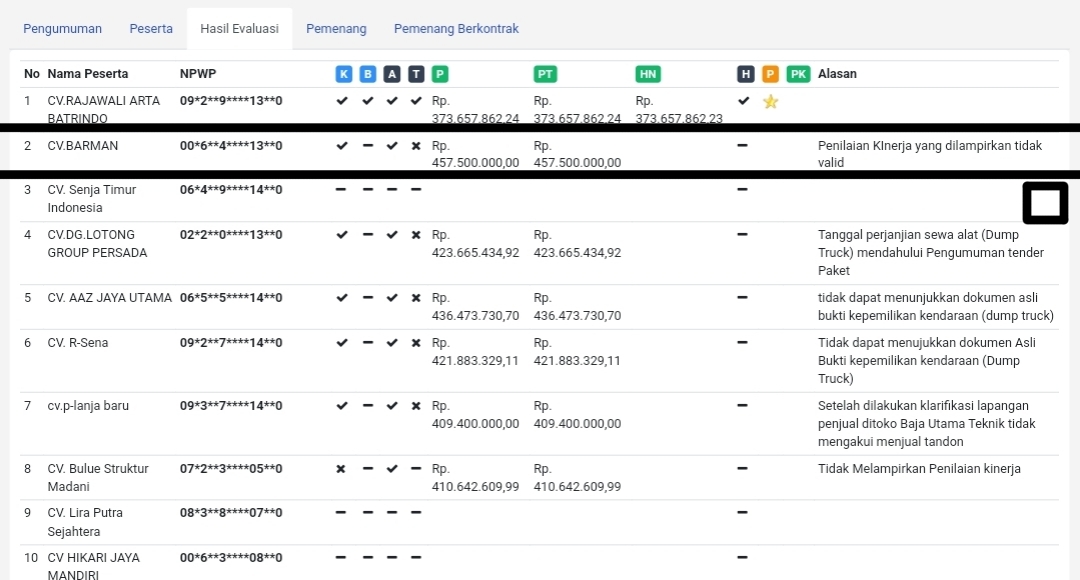The image size is (1080, 580).
Task: Click the dark T column badge
Action: [416, 74]
